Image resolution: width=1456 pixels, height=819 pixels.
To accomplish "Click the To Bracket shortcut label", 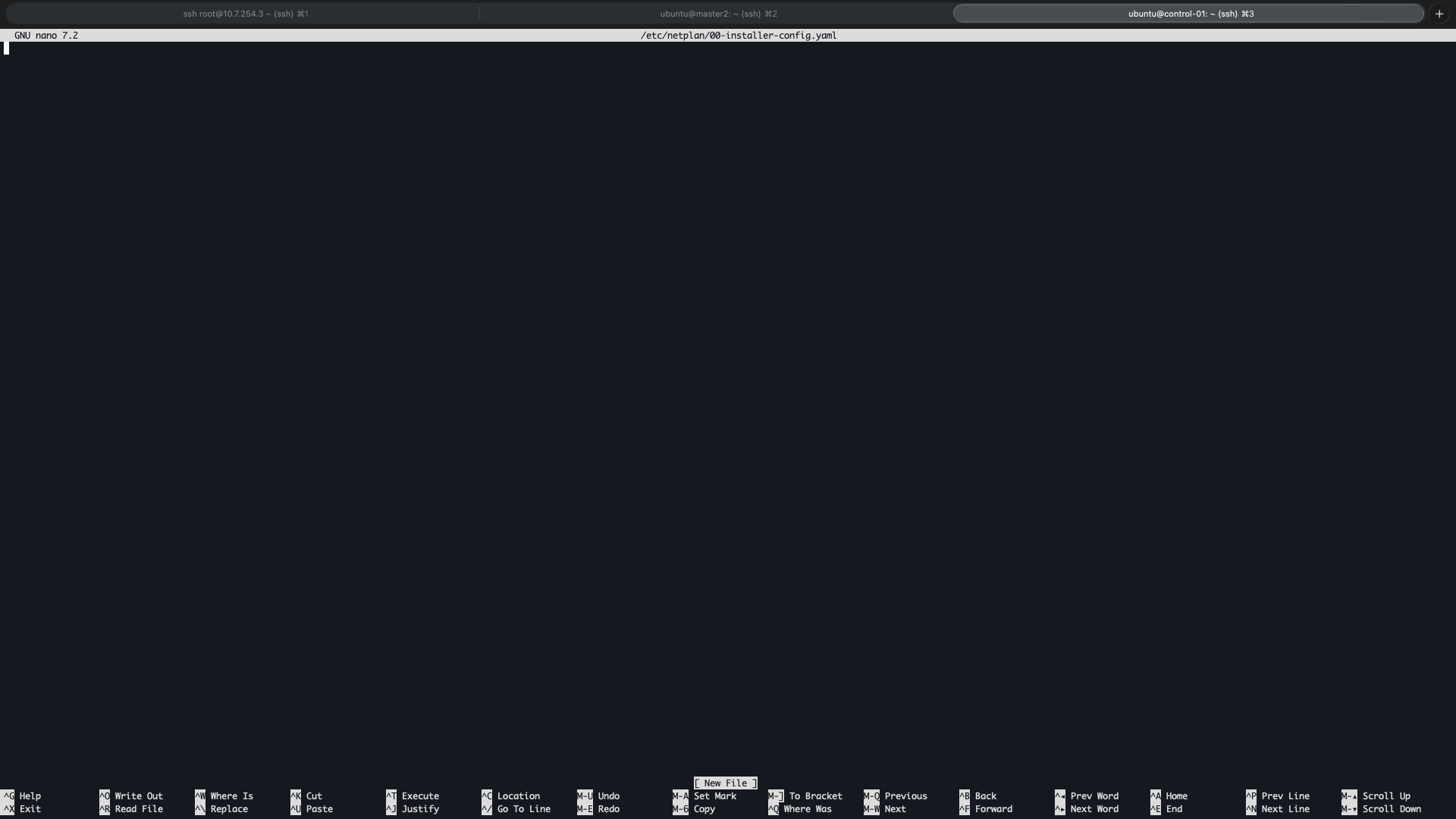I will 816,796.
